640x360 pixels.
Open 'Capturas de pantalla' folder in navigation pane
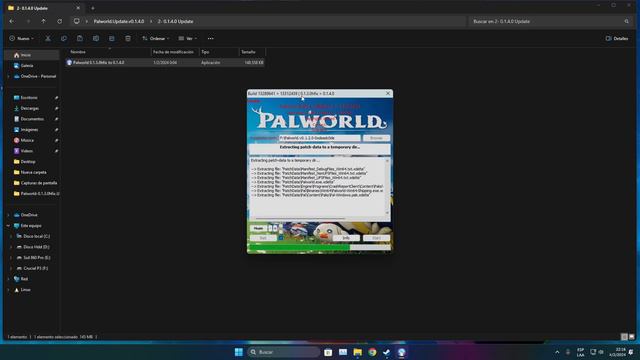(x=39, y=183)
